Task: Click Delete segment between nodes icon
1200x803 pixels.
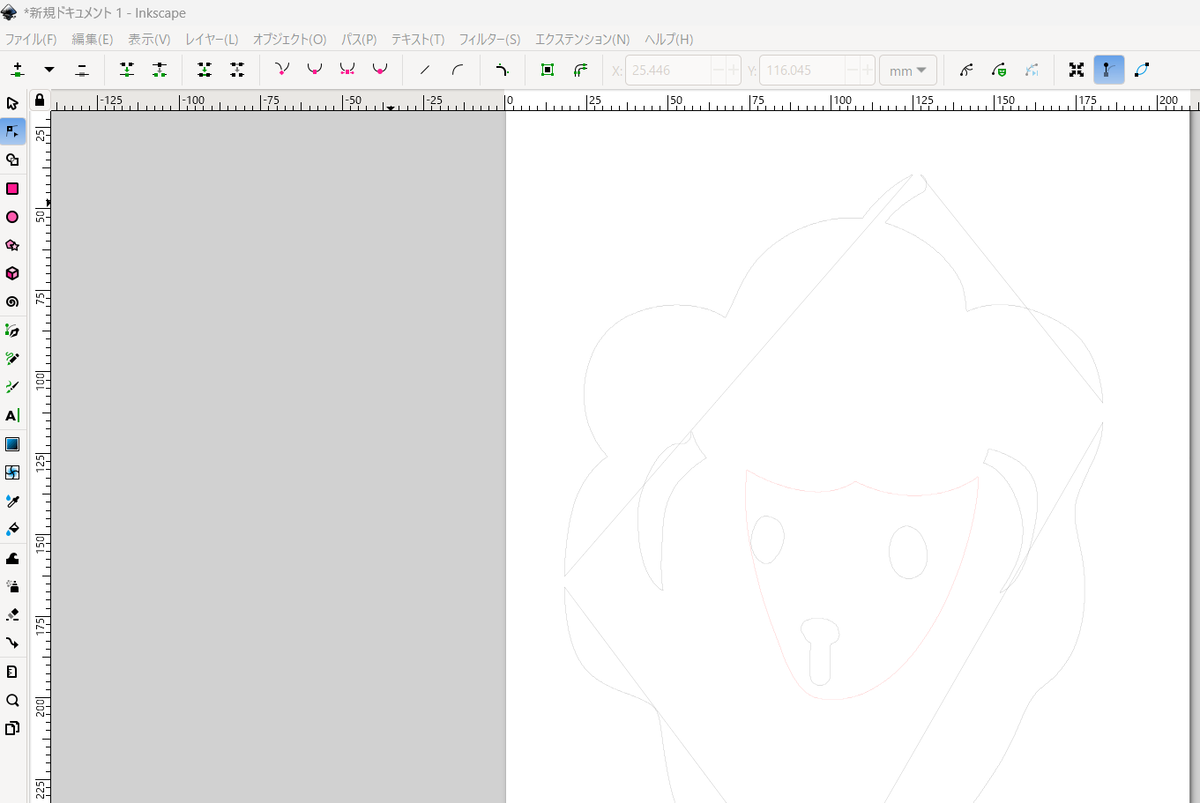Action: [236, 70]
